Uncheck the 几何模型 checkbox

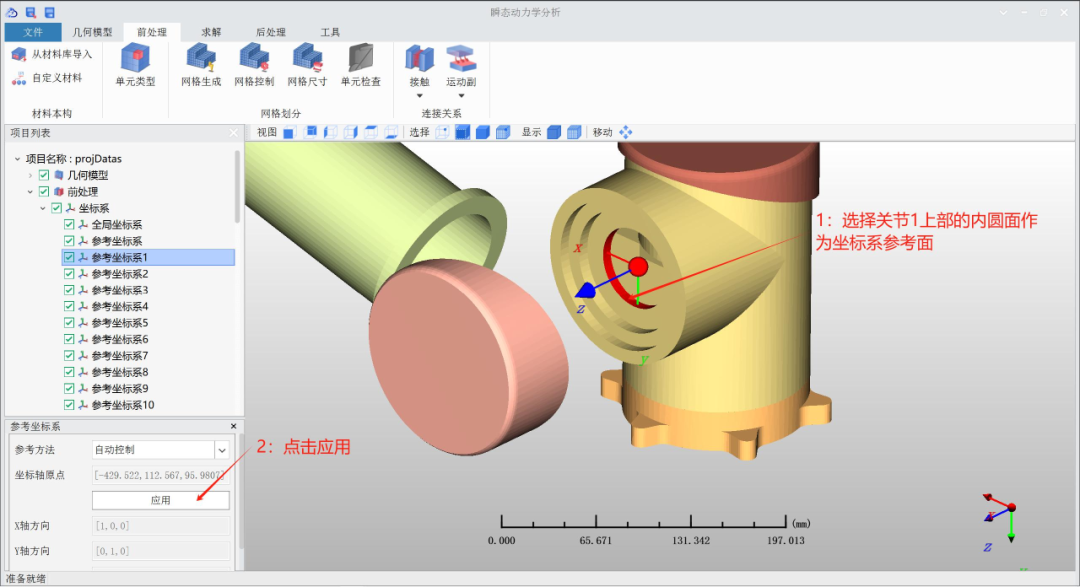coord(44,175)
